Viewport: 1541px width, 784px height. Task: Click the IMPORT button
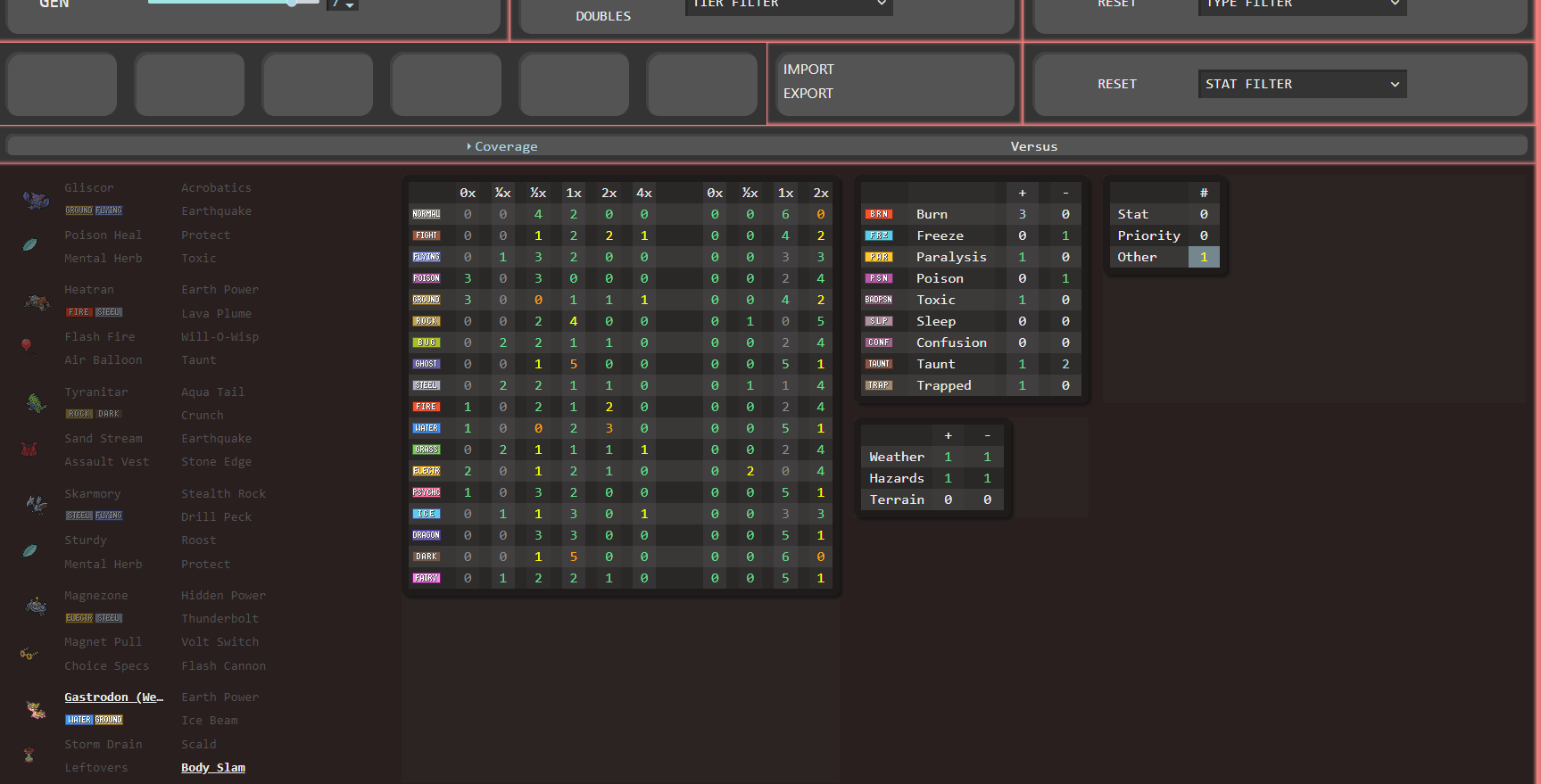[808, 70]
